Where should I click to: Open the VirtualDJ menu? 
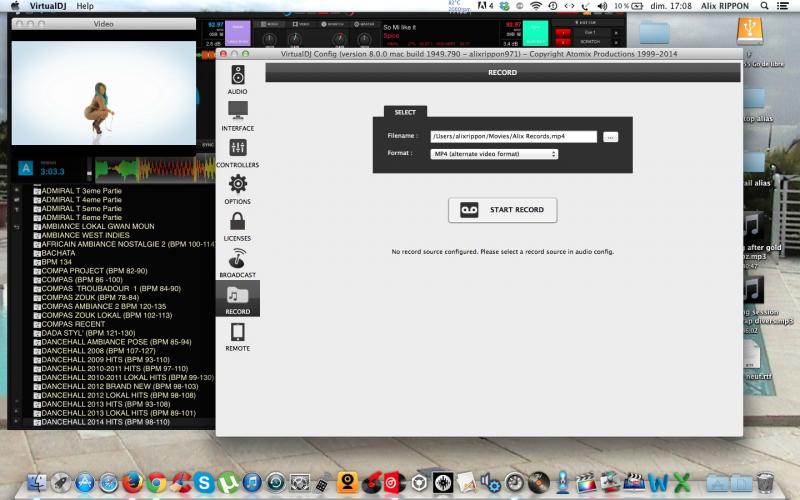tap(48, 6)
